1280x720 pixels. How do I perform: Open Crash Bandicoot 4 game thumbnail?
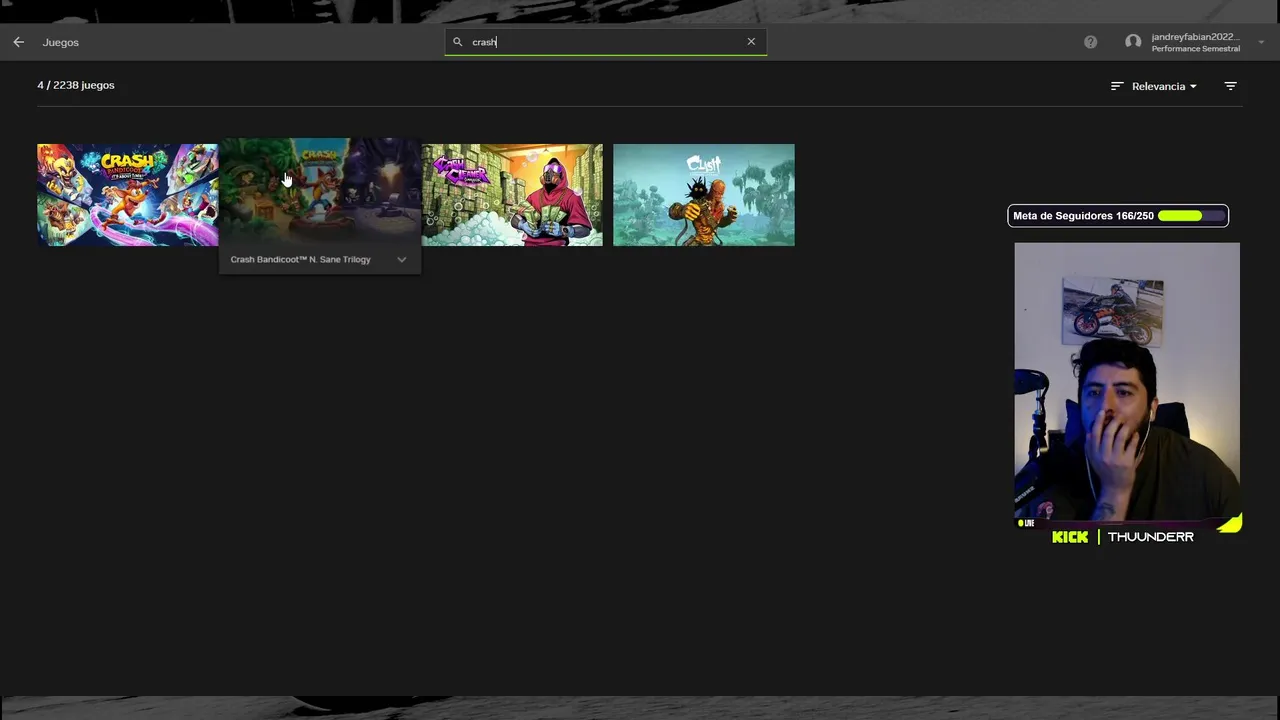128,195
